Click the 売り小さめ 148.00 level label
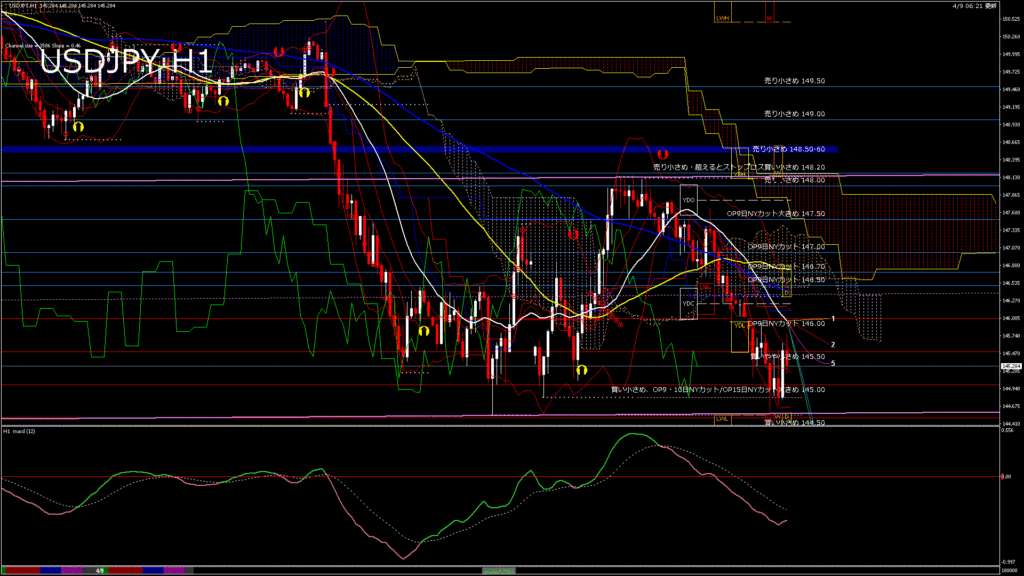 [794, 180]
